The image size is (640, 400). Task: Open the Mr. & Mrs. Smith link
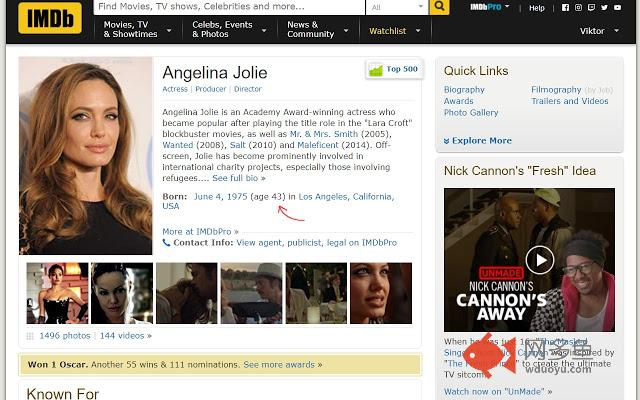pos(324,134)
